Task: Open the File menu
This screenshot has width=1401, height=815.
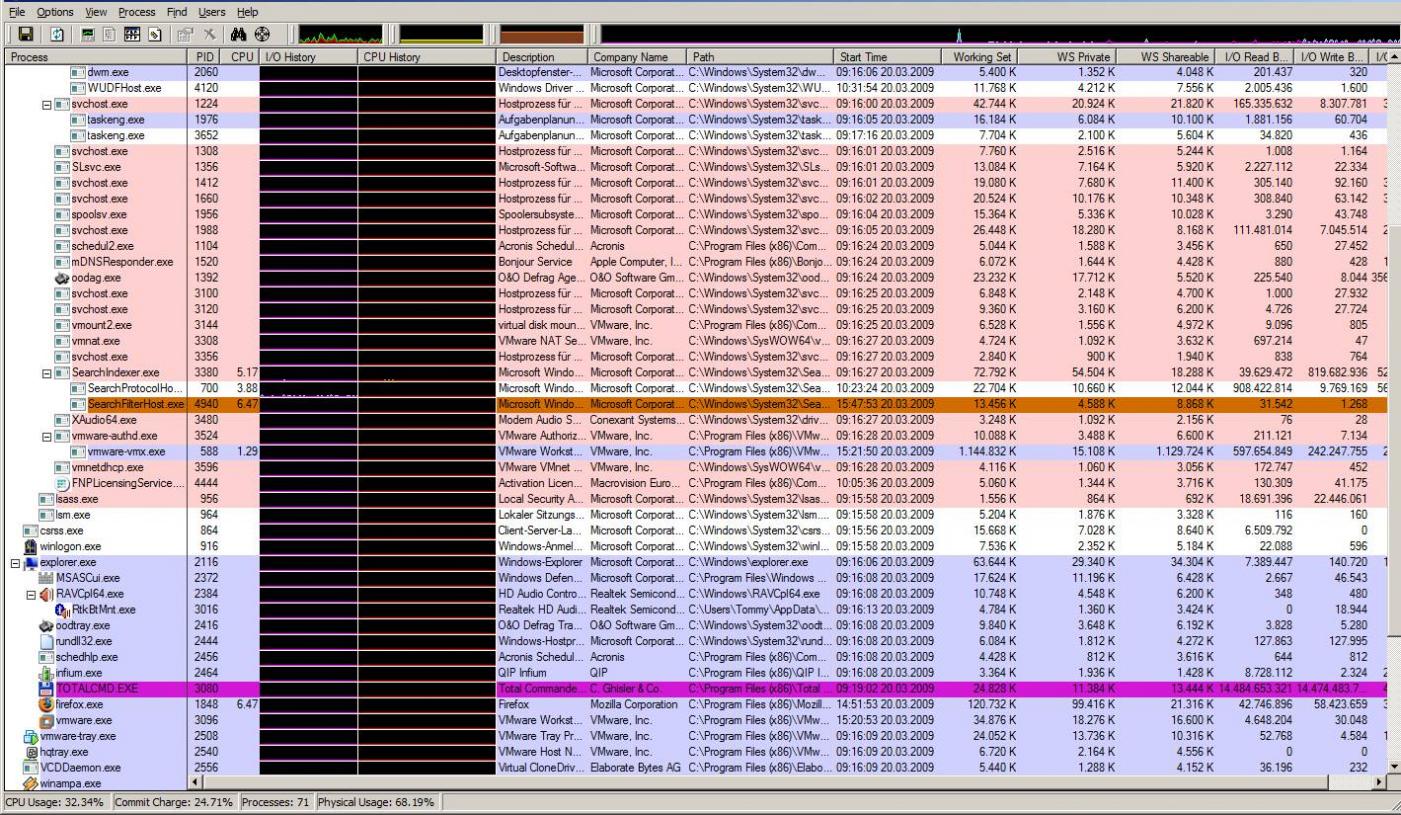Action: [x=16, y=12]
